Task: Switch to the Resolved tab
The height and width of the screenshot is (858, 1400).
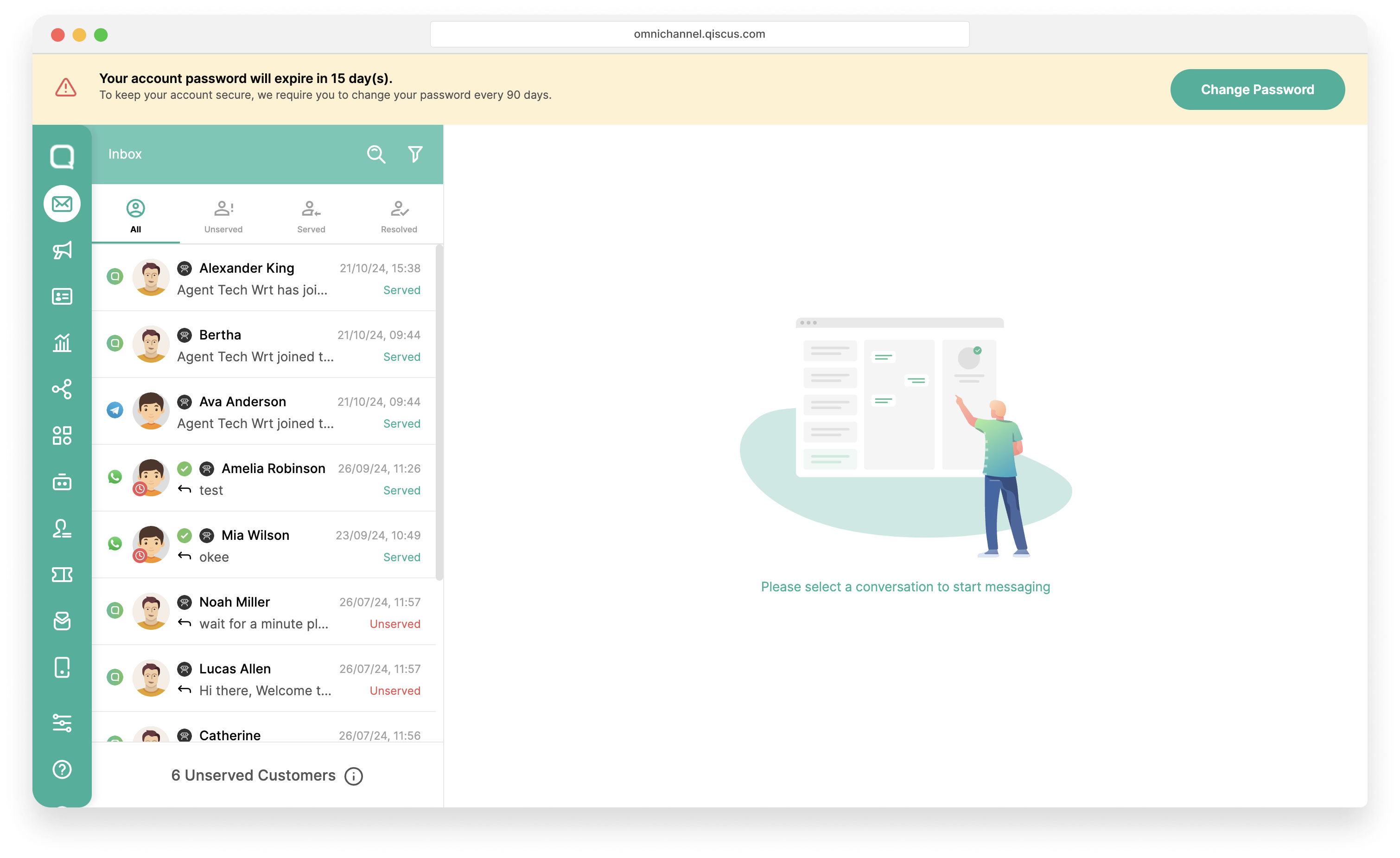Action: pos(399,215)
